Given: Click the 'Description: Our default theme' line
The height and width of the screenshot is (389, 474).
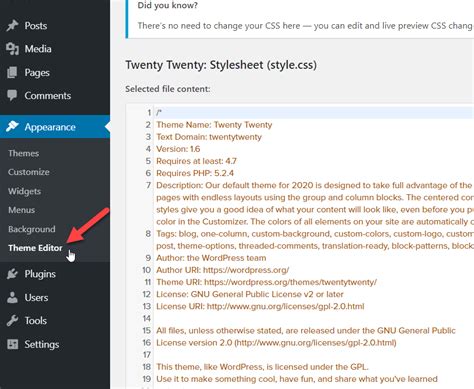Looking at the screenshot, I should coord(314,203).
